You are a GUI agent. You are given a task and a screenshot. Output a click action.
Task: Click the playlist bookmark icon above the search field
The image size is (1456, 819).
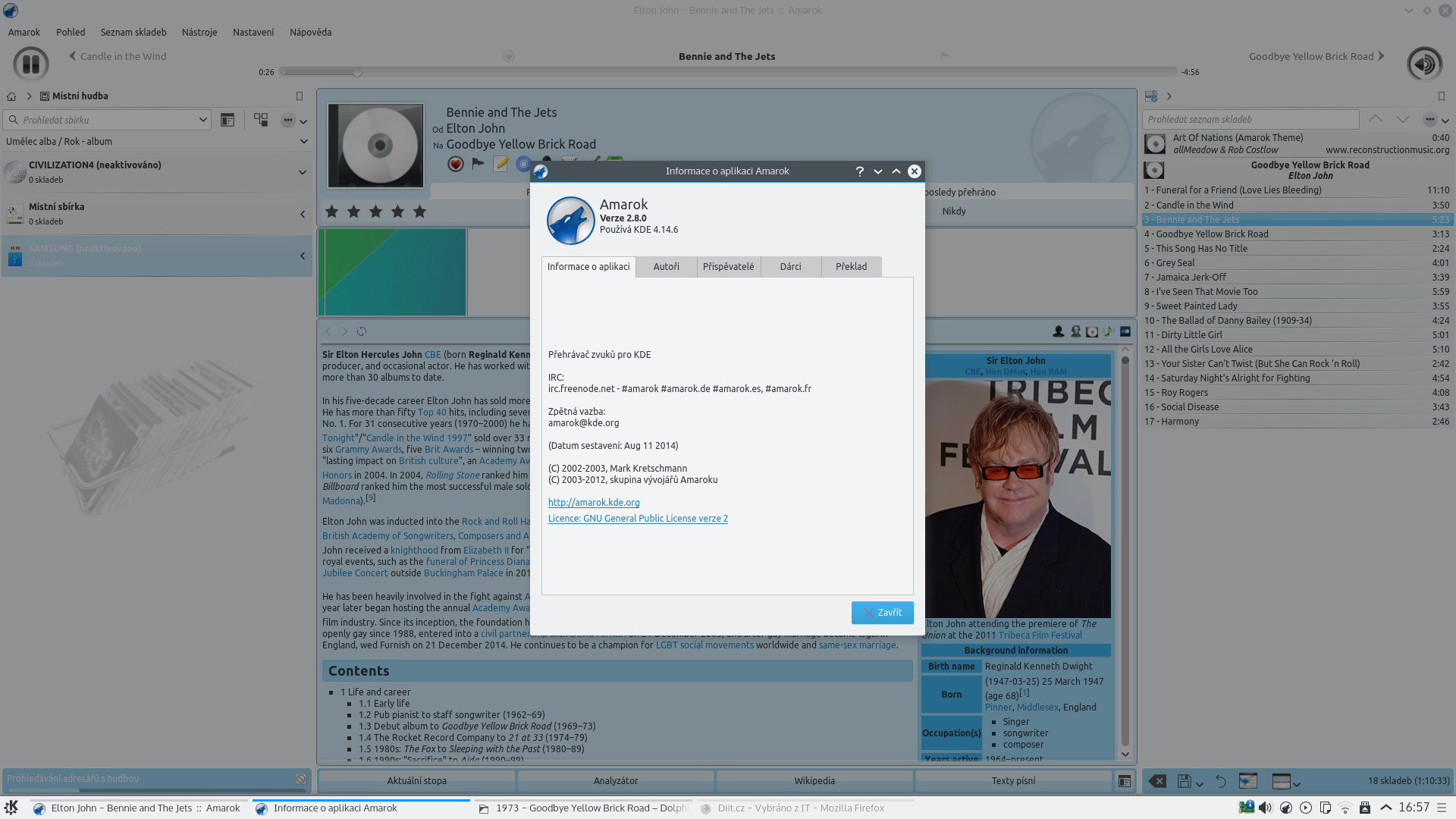pos(1442,96)
